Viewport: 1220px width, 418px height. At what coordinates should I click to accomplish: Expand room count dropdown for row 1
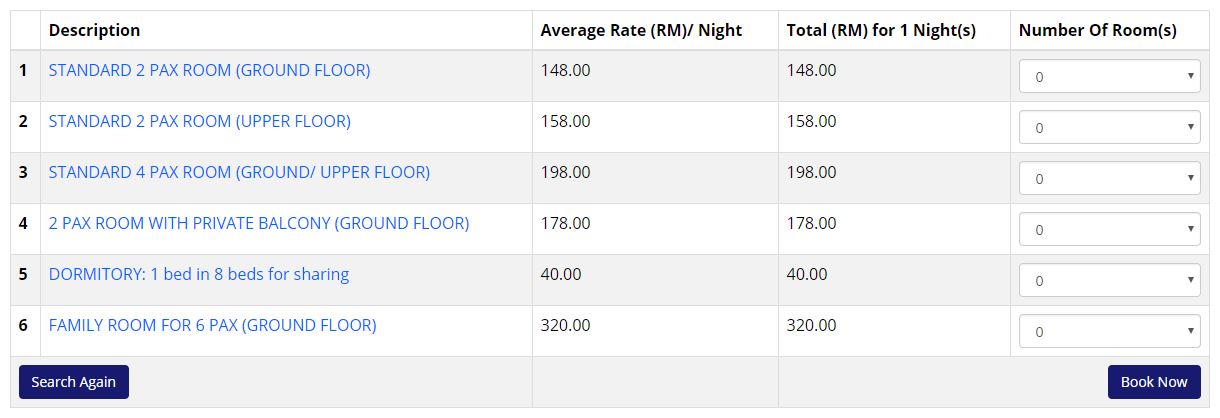tap(1109, 76)
